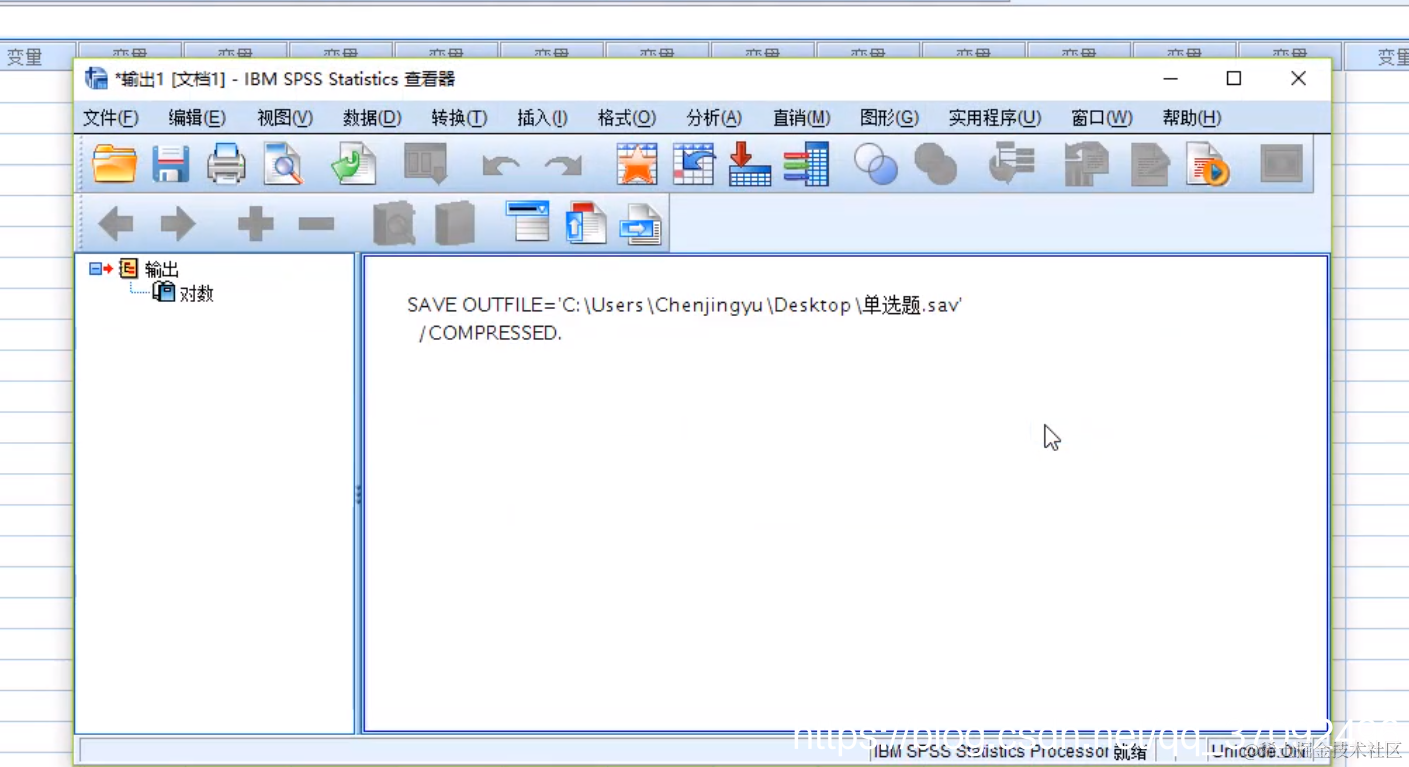1409x767 pixels.
Task: Open the 窗口(W) menu
Action: coord(1102,118)
